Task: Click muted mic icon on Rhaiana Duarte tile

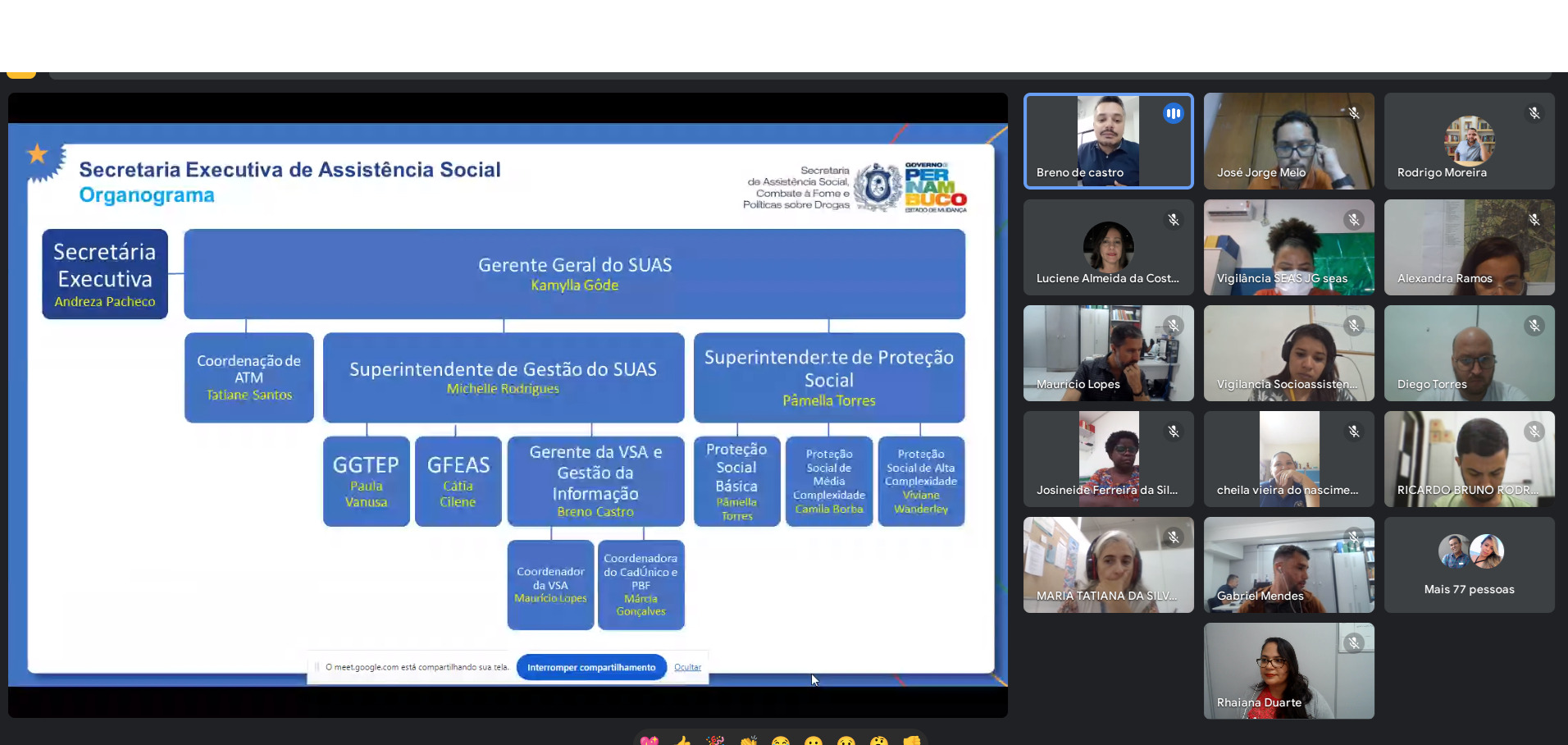Action: point(1353,643)
